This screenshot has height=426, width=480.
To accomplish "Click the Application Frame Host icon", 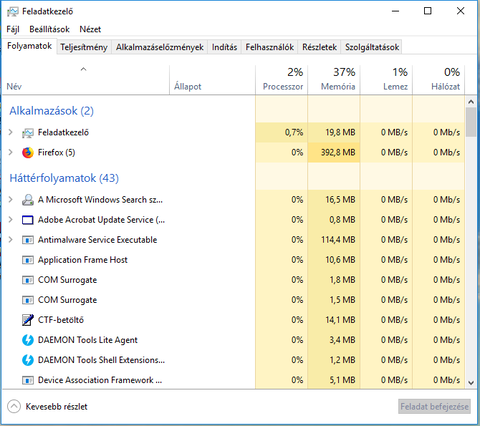I will click(x=28, y=260).
